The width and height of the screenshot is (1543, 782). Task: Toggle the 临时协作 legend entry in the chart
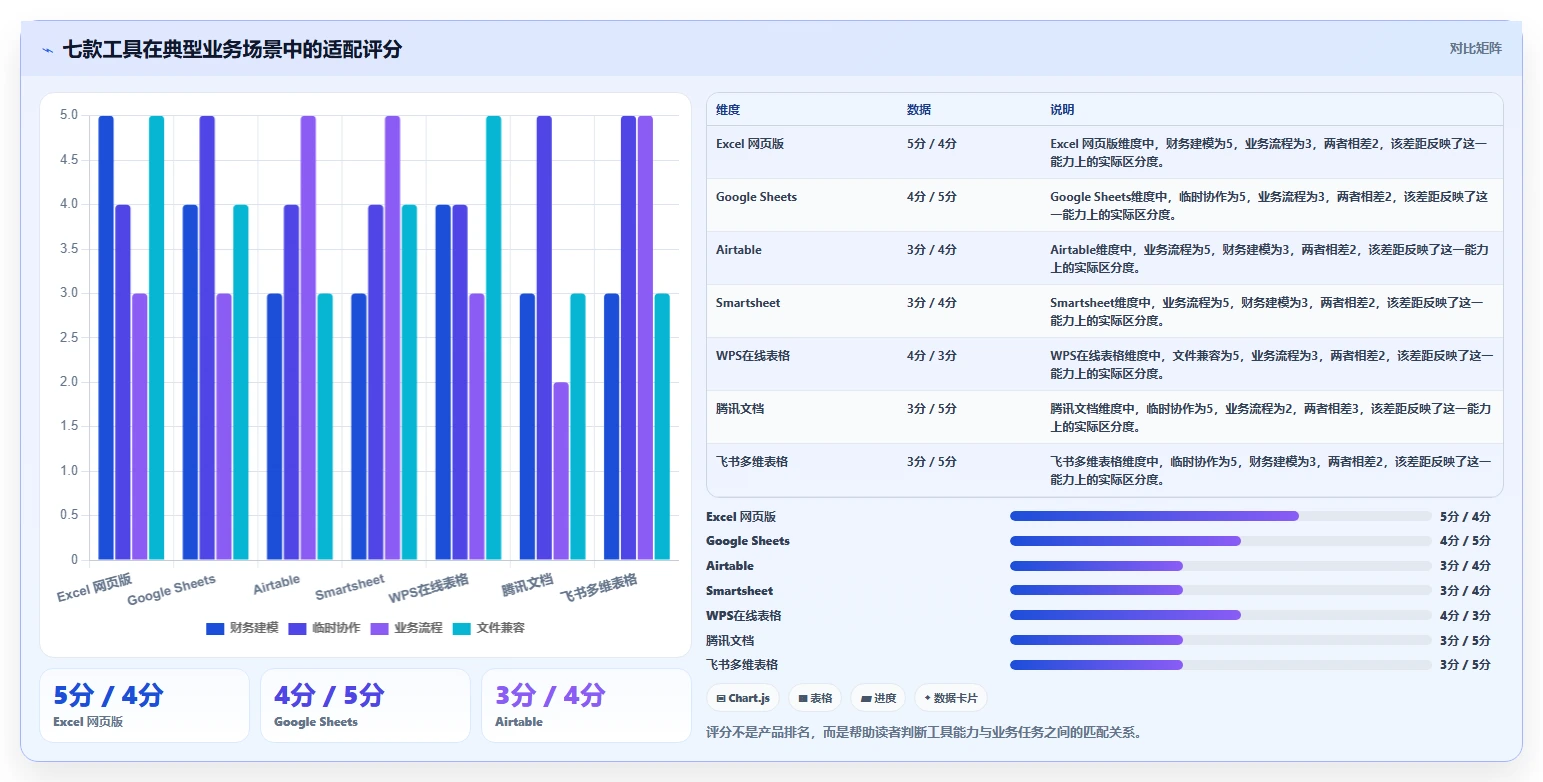[x=325, y=628]
